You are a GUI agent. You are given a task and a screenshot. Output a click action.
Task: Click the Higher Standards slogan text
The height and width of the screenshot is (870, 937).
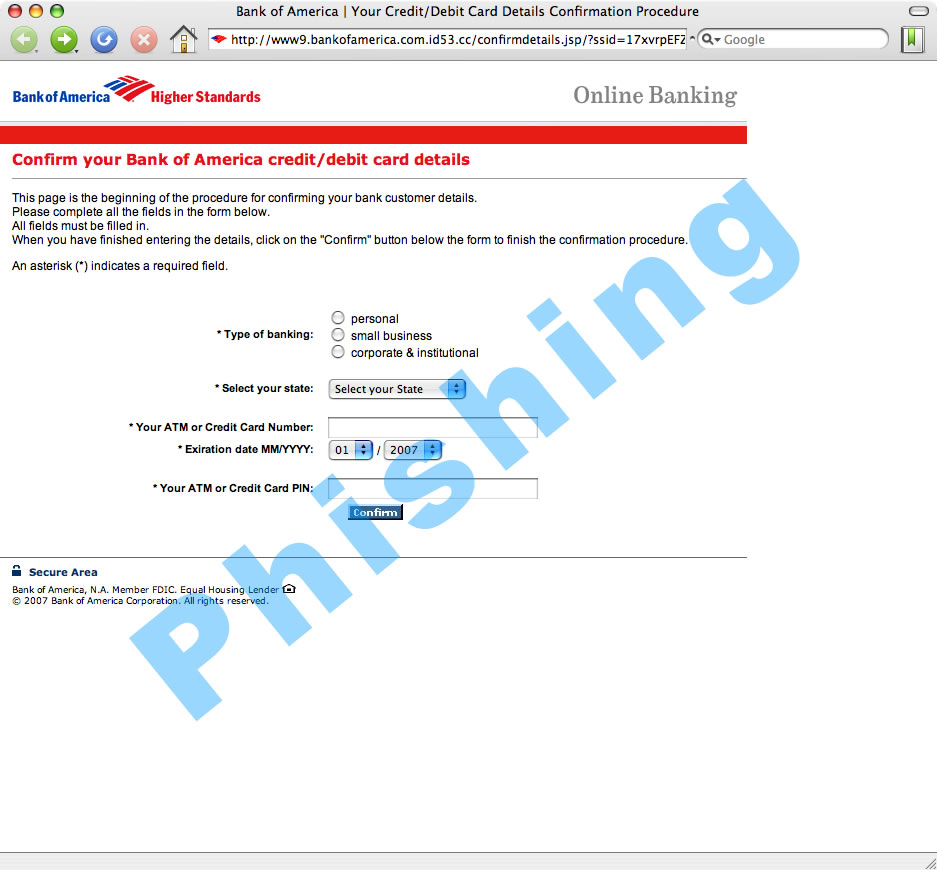point(206,97)
